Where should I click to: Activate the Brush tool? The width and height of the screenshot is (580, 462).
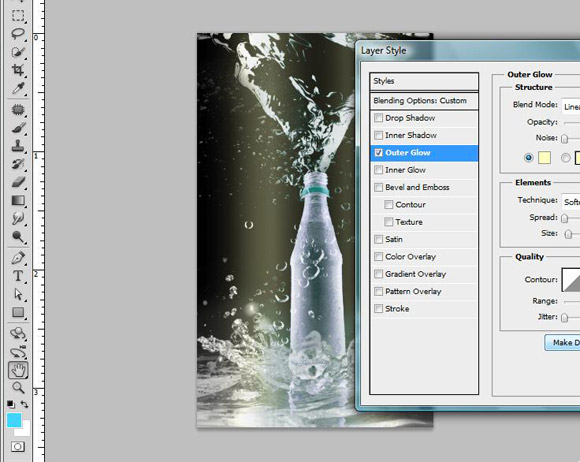click(x=18, y=128)
